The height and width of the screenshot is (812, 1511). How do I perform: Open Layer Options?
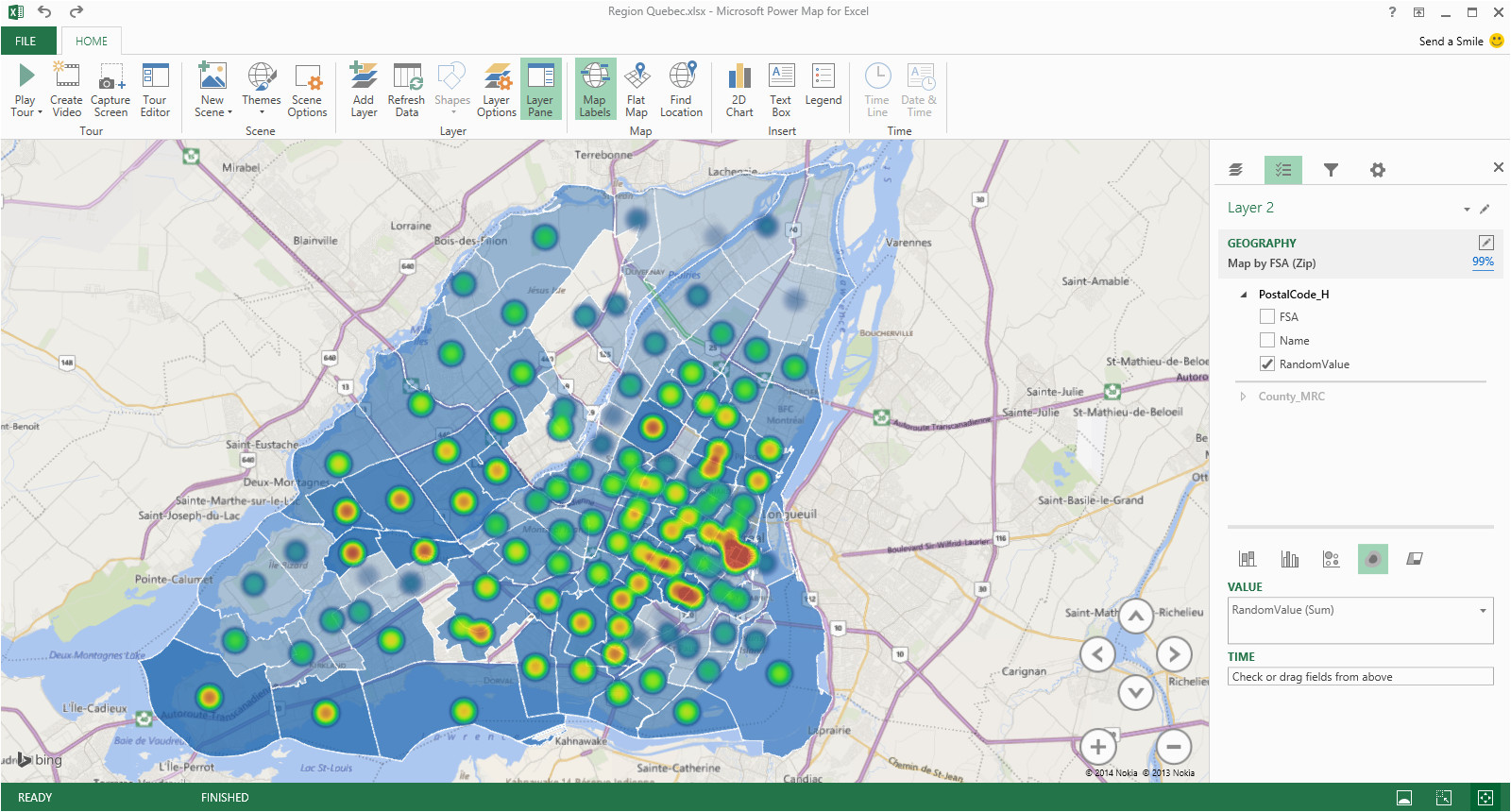coord(497,91)
